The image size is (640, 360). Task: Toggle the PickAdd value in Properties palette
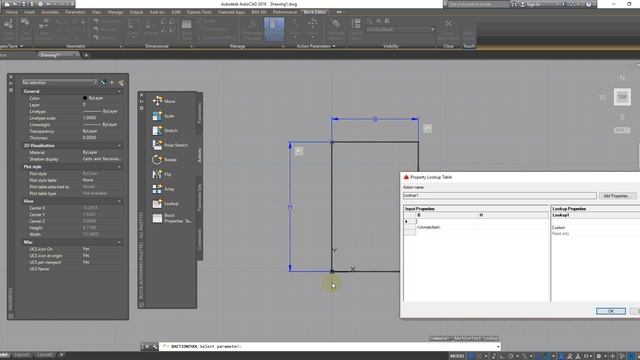(x=103, y=82)
